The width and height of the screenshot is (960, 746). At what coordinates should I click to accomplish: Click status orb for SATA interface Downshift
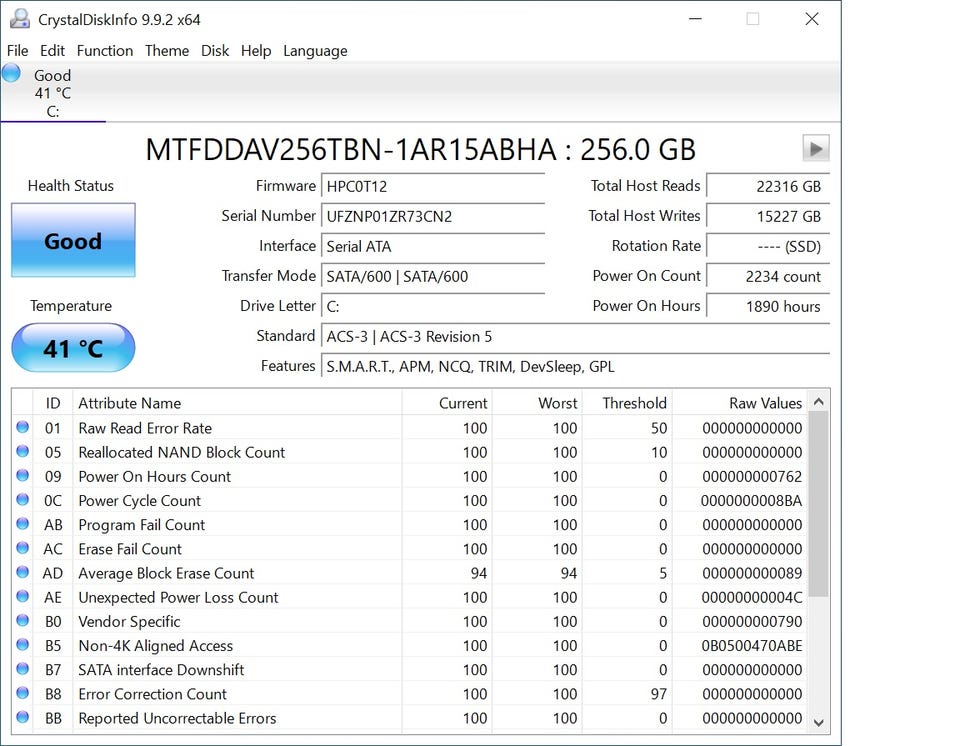pyautogui.click(x=23, y=669)
